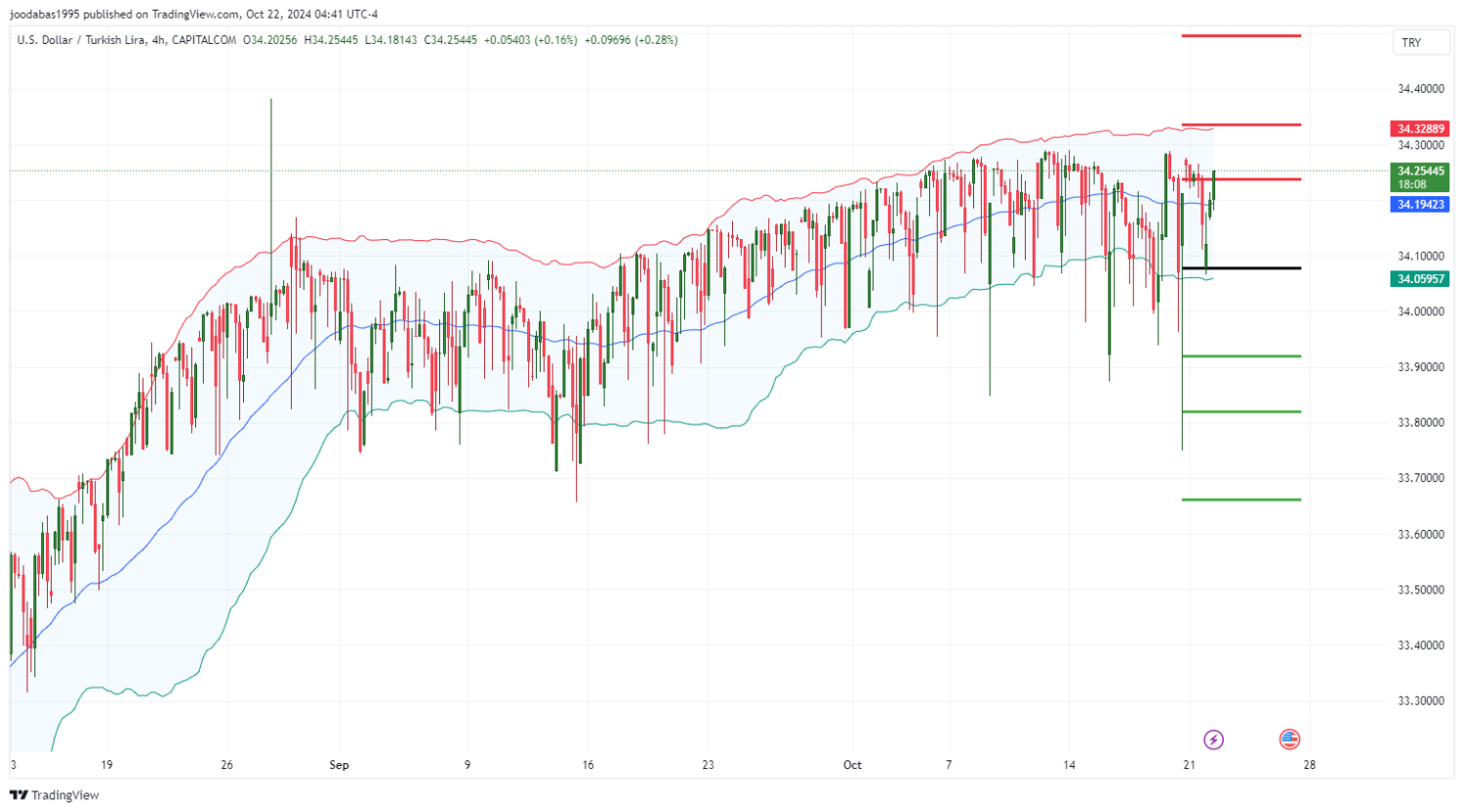Click the Sep label on time axis

(339, 765)
